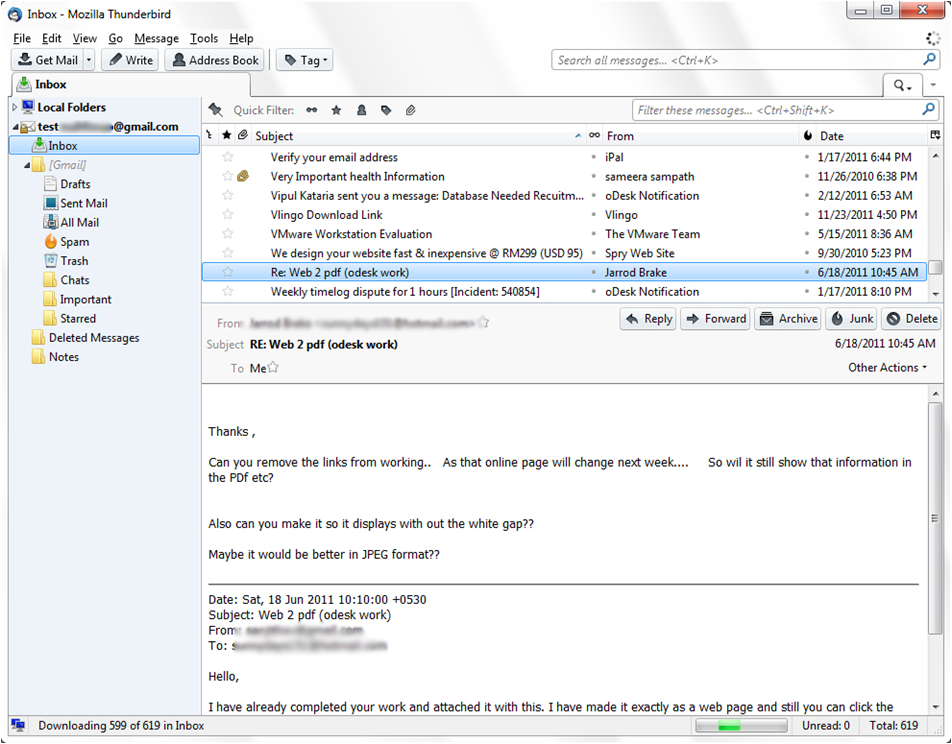Star the VMware Workstation Evaluation message
Screen dimensions: 952x744
tap(228, 234)
